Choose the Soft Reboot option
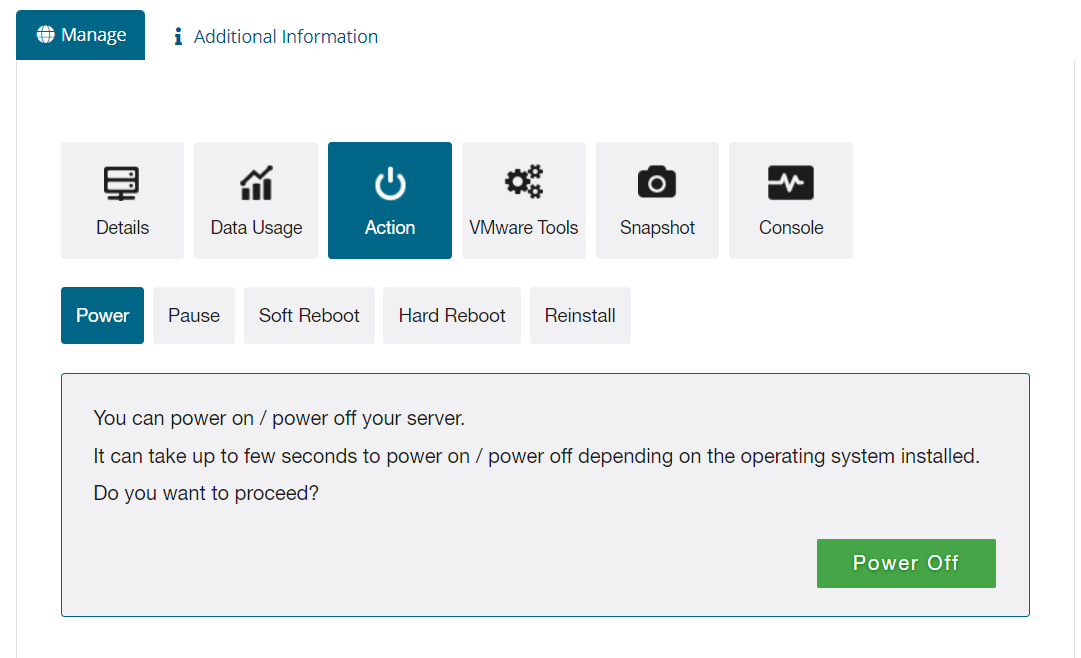The image size is (1081, 658). [x=309, y=315]
